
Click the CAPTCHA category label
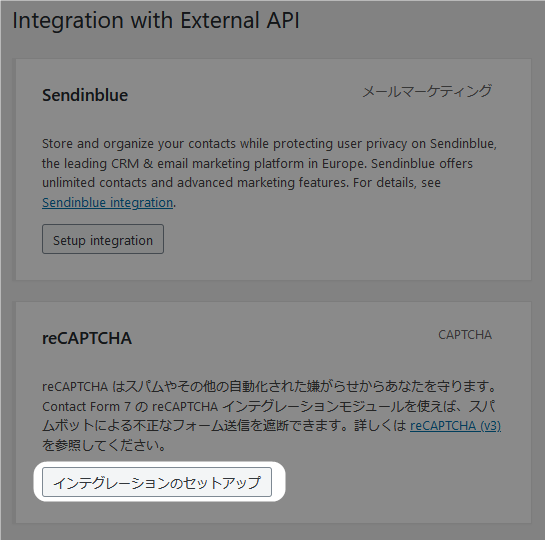point(465,335)
